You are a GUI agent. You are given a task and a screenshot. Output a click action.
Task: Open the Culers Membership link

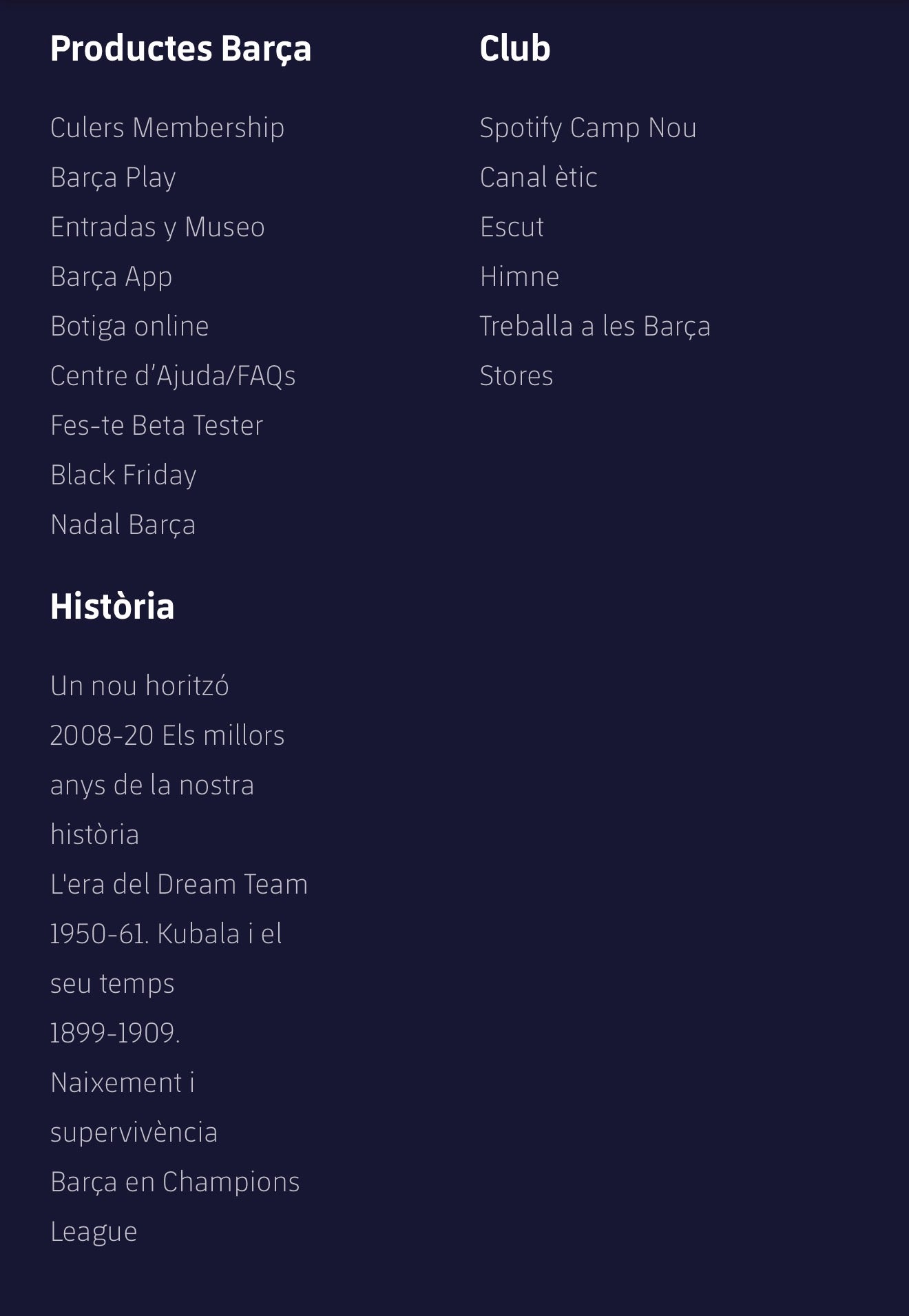pyautogui.click(x=167, y=128)
